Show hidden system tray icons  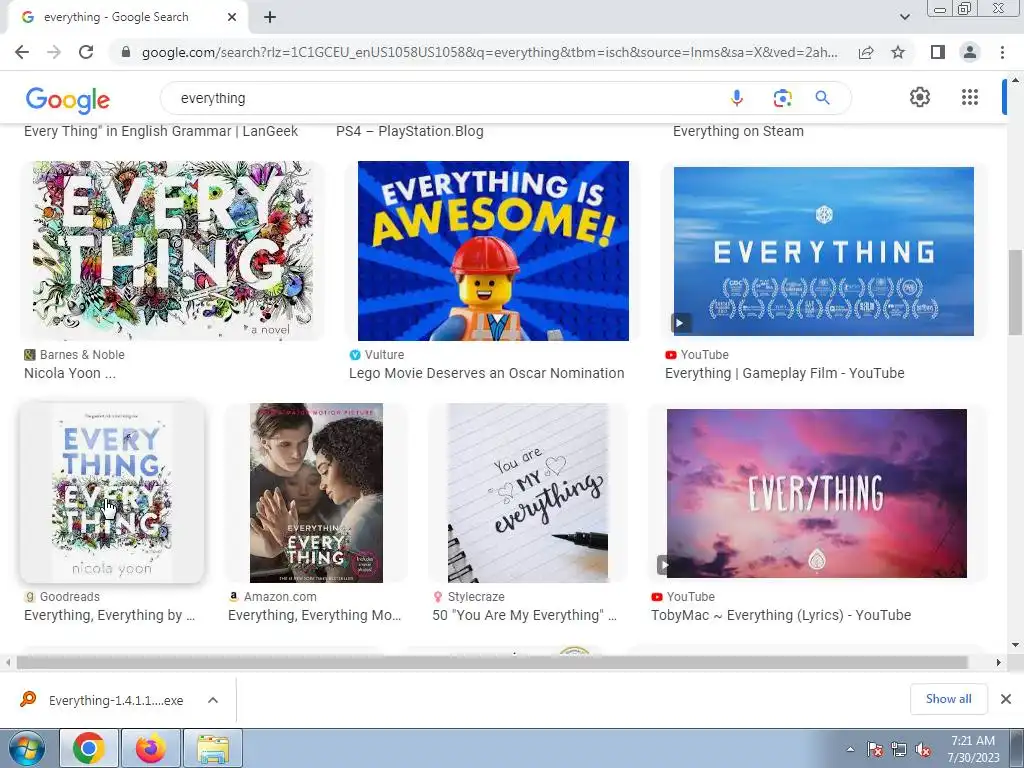pos(850,749)
